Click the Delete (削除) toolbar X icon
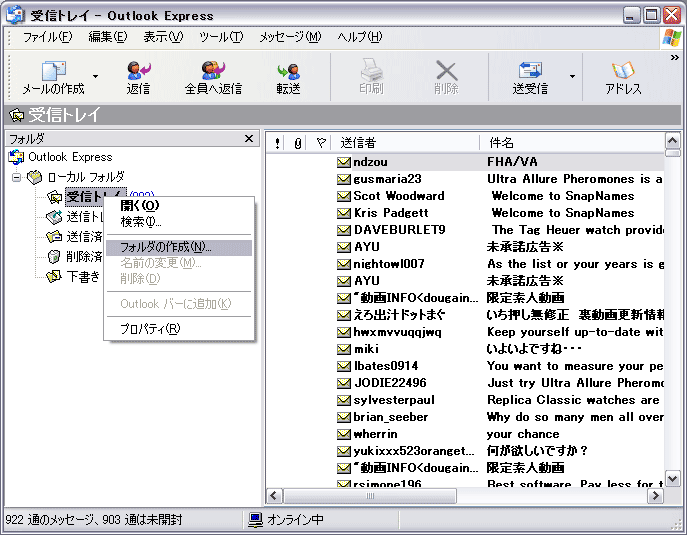 446,71
